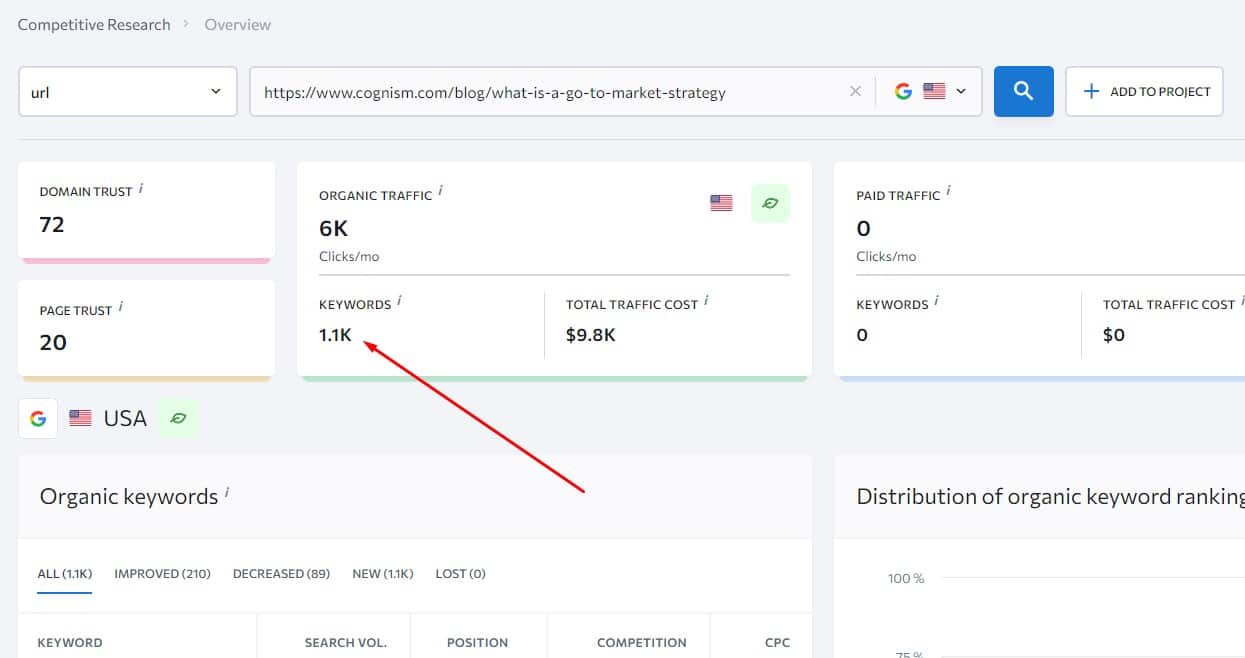1245x658 pixels.
Task: Click the organic traffic value 6K
Action: (333, 228)
